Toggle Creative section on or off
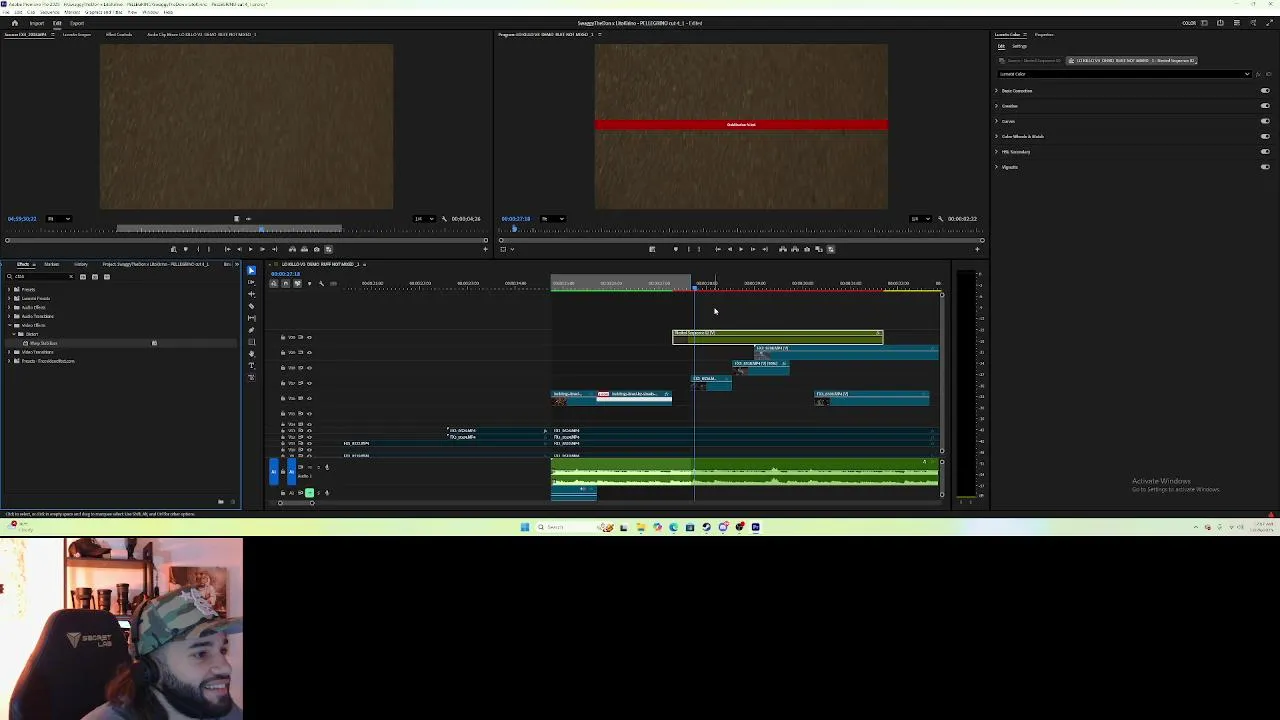This screenshot has height=720, width=1280. (1265, 106)
